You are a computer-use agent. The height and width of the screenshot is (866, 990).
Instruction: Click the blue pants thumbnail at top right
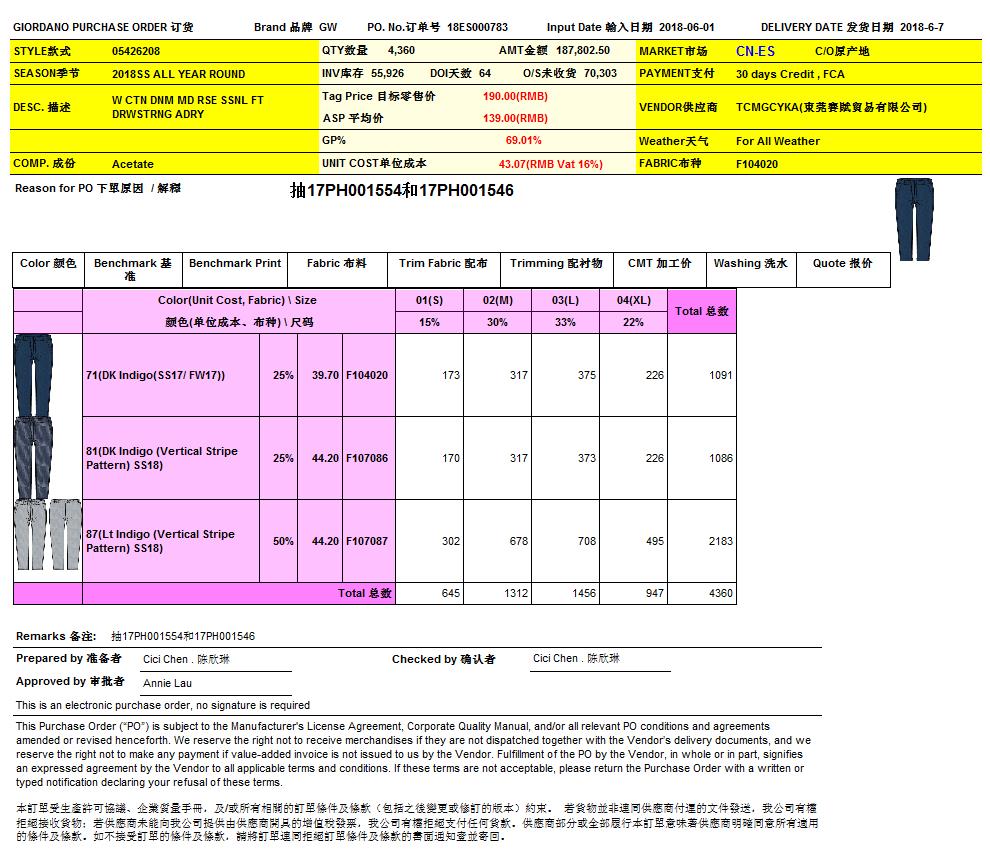click(x=911, y=219)
